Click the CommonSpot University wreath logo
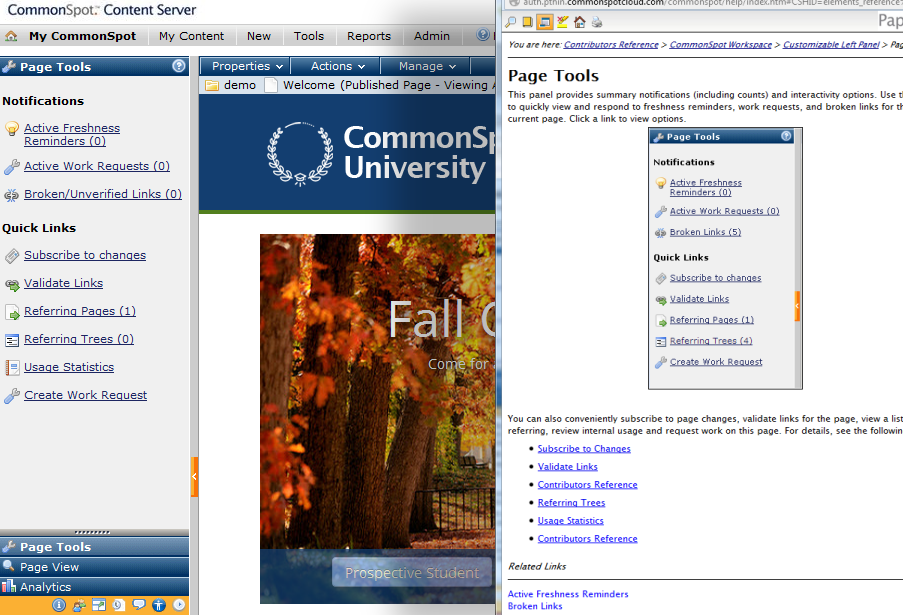 [x=299, y=154]
